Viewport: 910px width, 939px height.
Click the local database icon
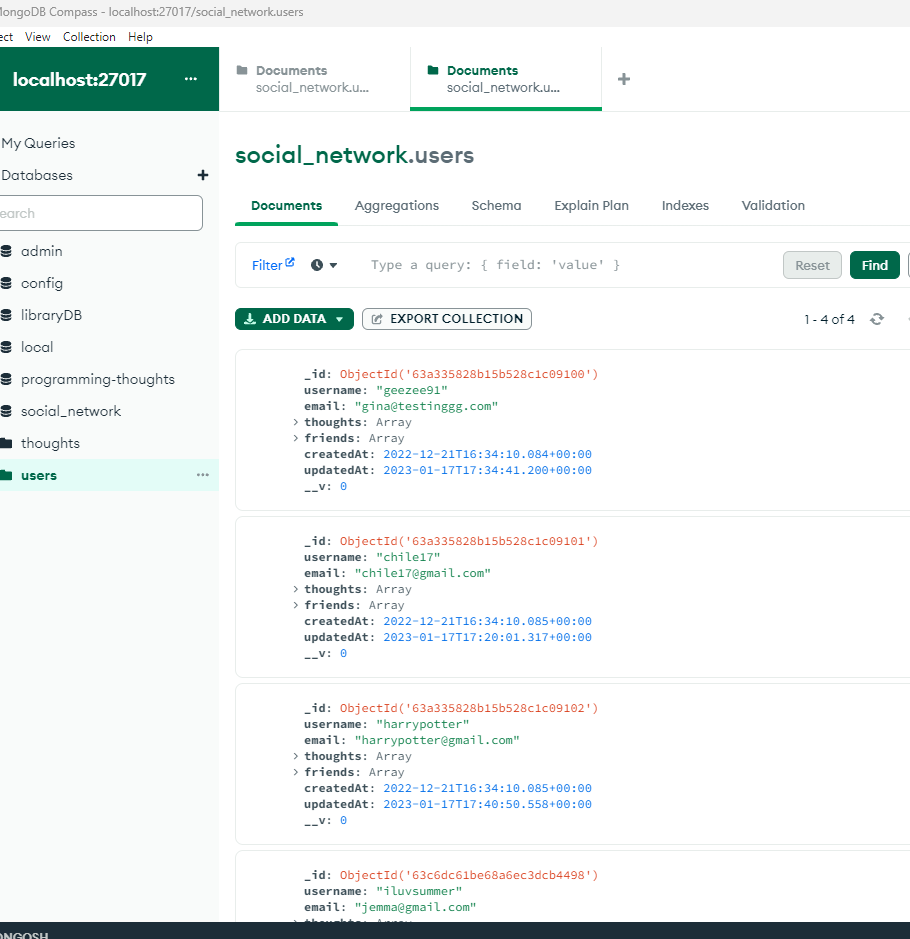[6, 347]
